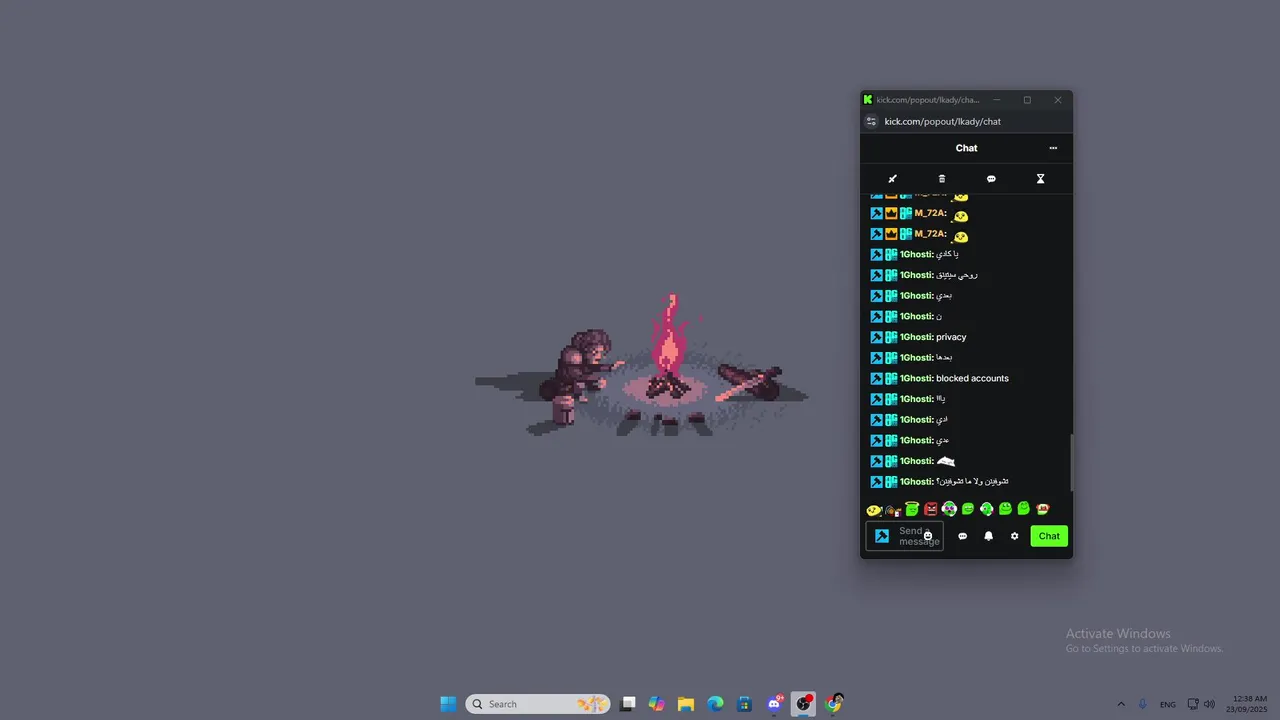Open the clock showing 12:38 AM
The image size is (1280, 720).
tap(1247, 704)
